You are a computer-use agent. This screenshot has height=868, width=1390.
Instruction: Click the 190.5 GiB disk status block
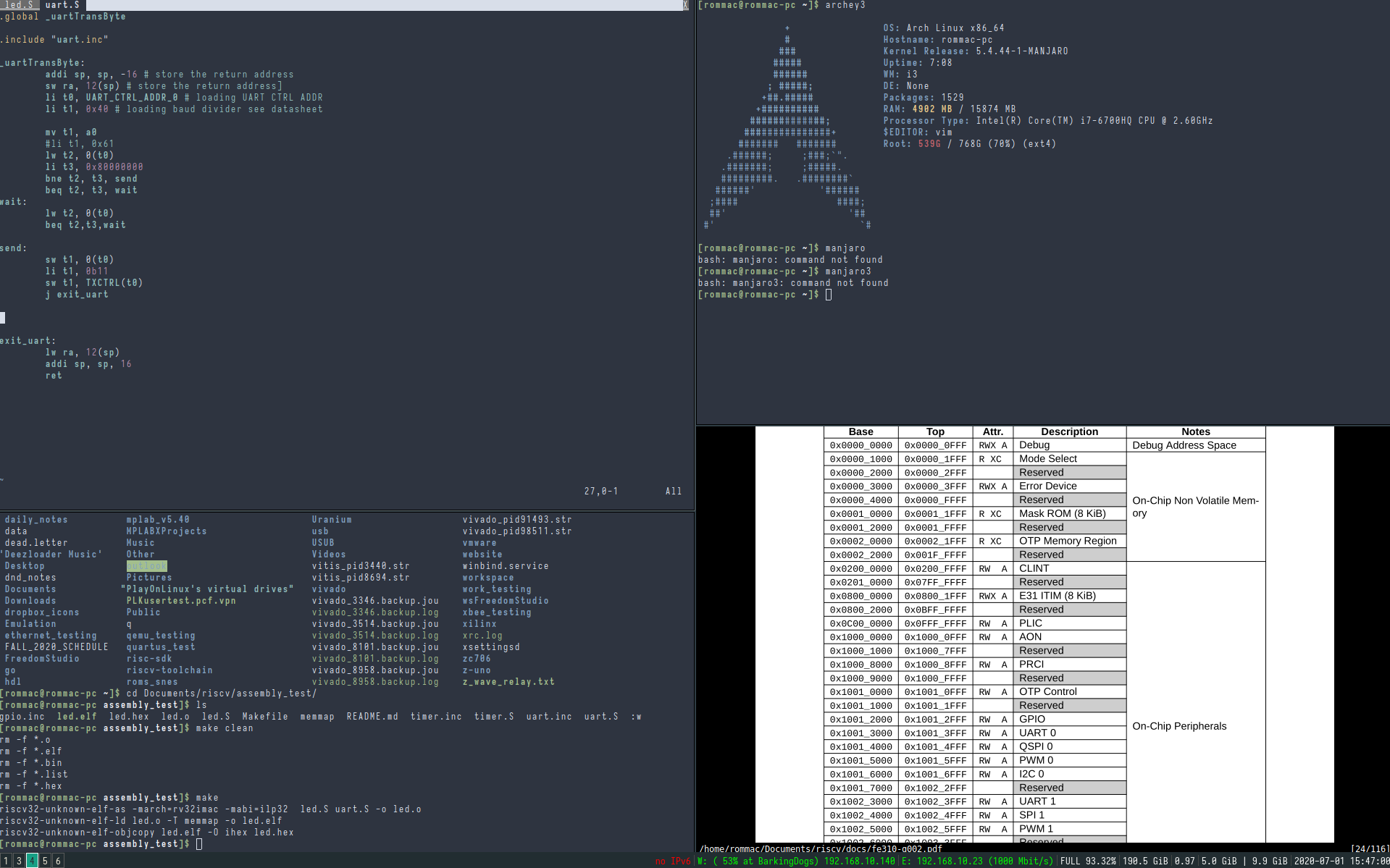[x=1145, y=861]
